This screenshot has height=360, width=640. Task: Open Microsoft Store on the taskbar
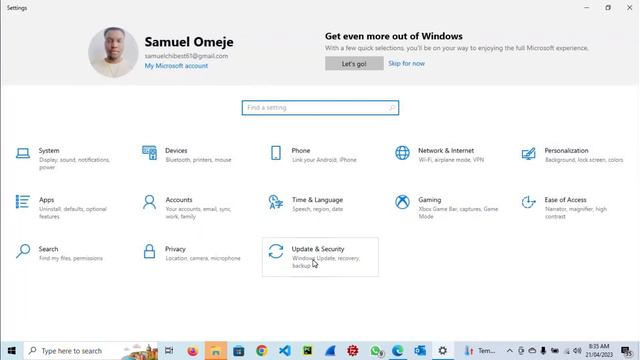(238, 351)
